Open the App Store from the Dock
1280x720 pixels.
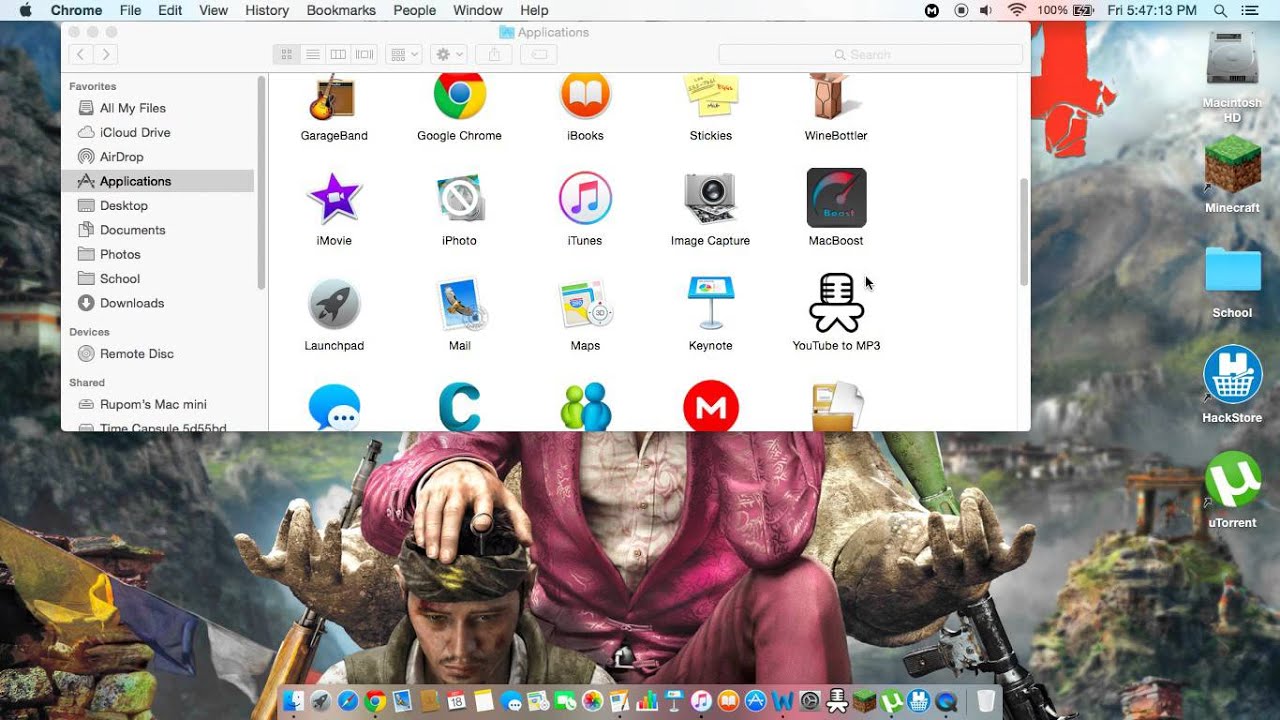(756, 701)
